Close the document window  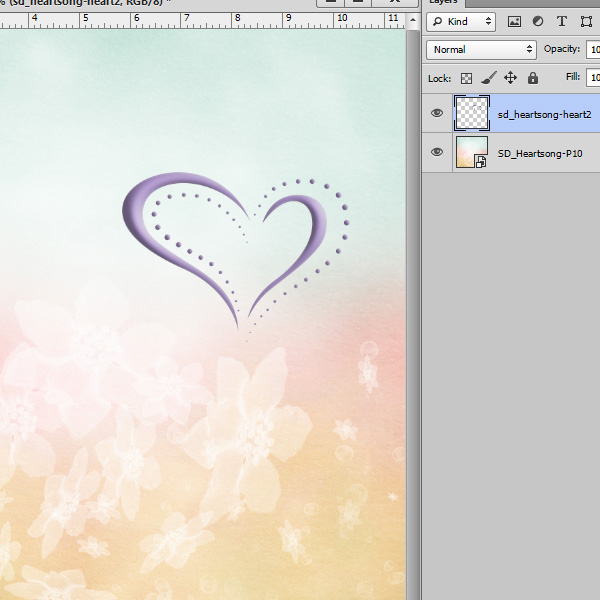point(395,2)
